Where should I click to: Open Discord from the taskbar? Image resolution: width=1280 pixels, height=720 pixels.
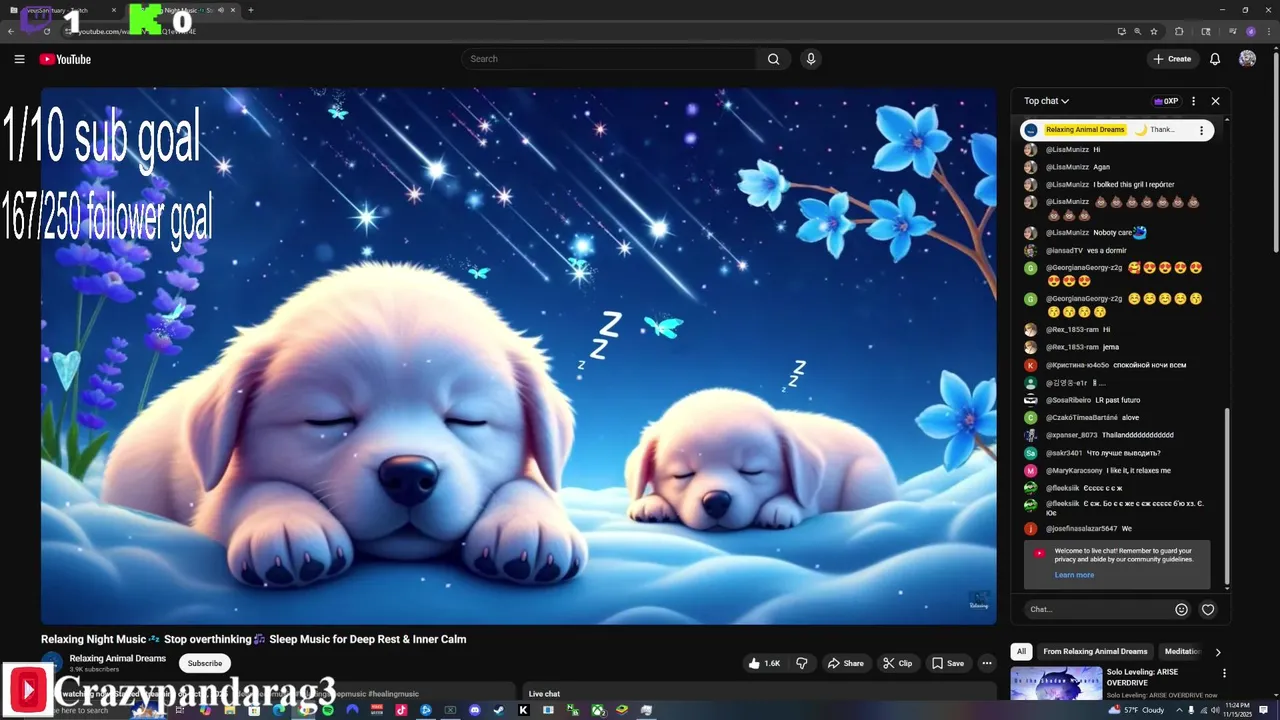475,710
